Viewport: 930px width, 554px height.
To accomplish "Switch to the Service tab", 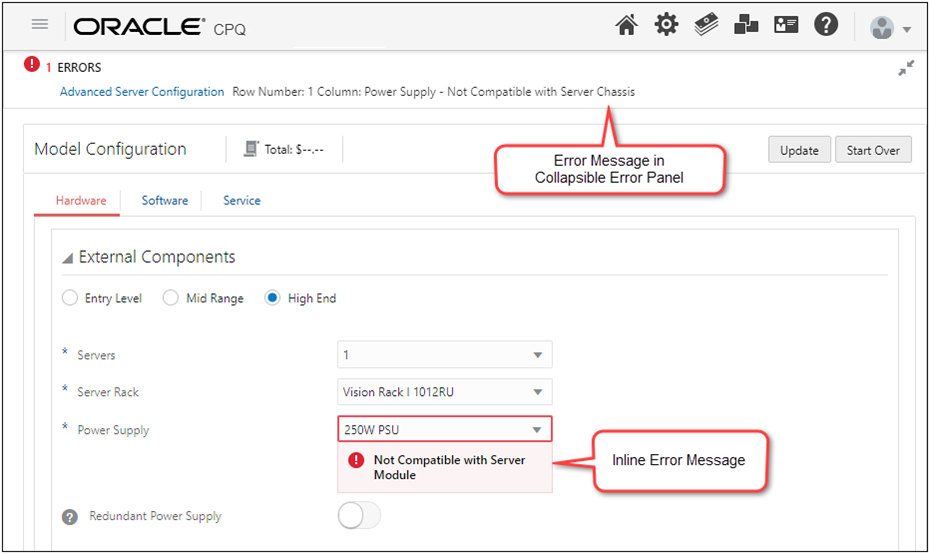I will (x=241, y=200).
